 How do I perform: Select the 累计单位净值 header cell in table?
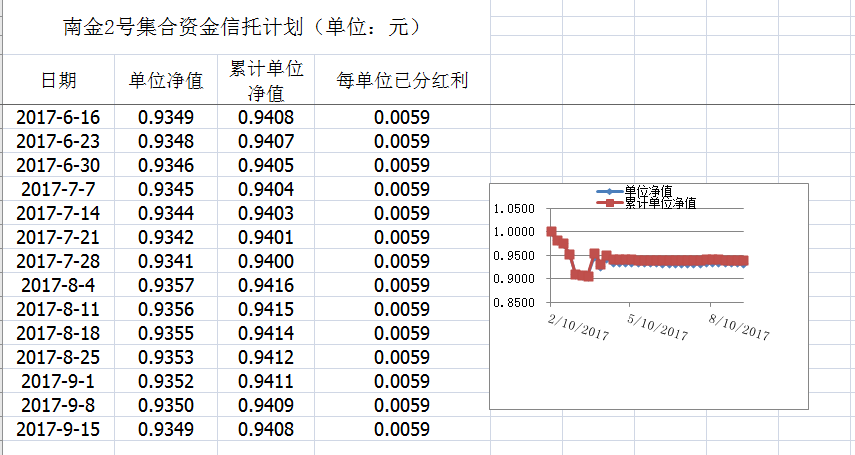pyautogui.click(x=266, y=80)
